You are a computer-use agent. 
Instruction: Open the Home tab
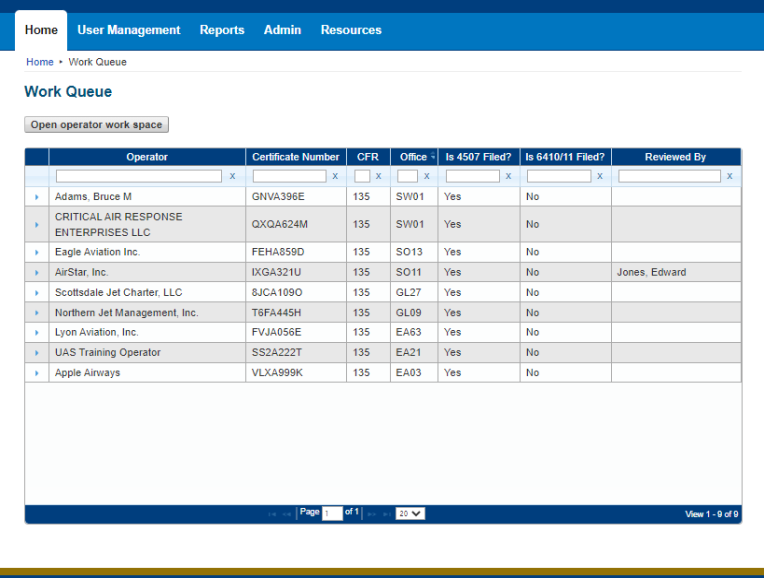point(41,30)
